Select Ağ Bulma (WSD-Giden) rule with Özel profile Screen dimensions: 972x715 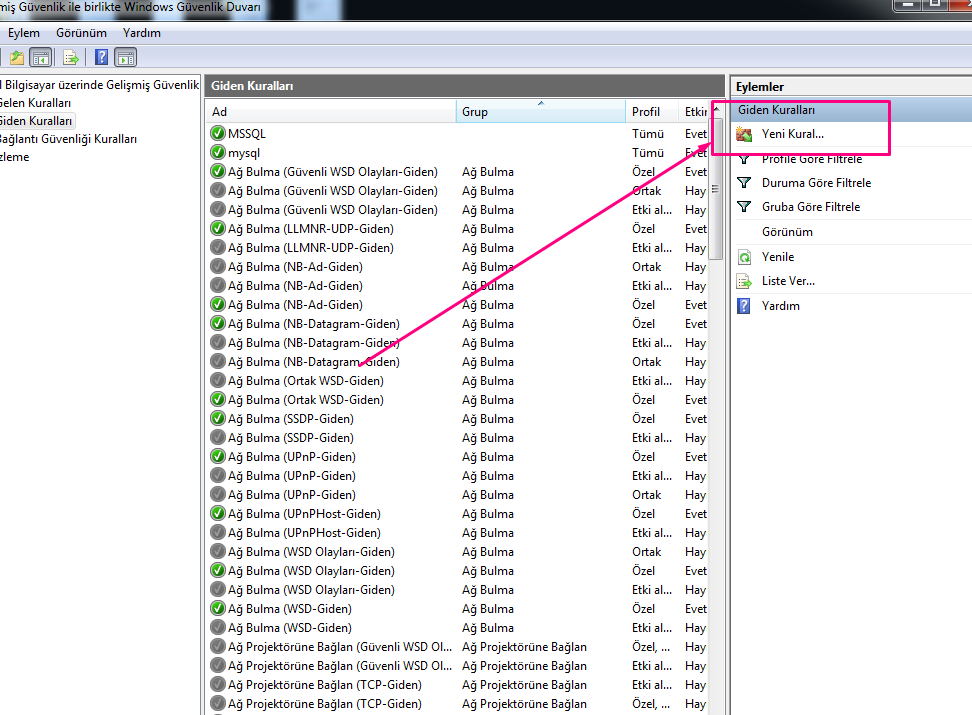point(458,609)
